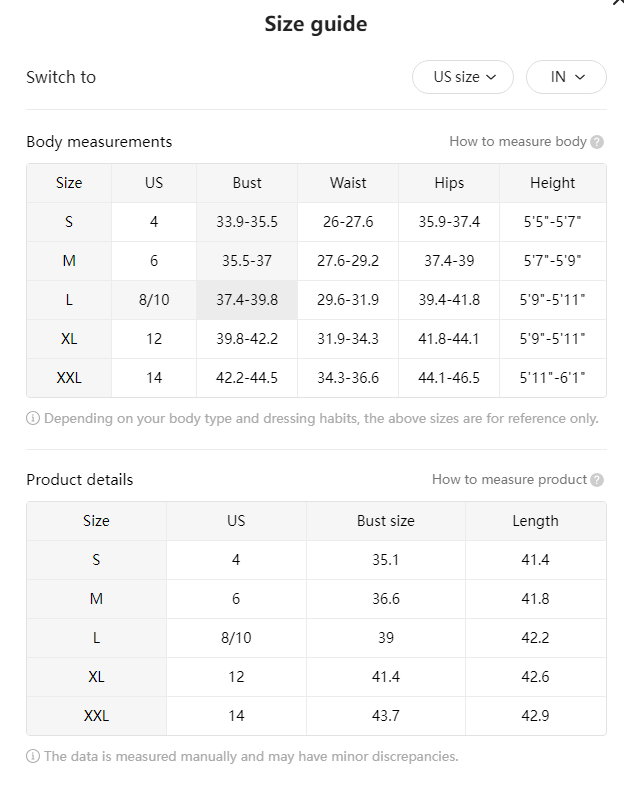Close the Size guide dialog
Screen dimensions: 624x797
point(618,3)
